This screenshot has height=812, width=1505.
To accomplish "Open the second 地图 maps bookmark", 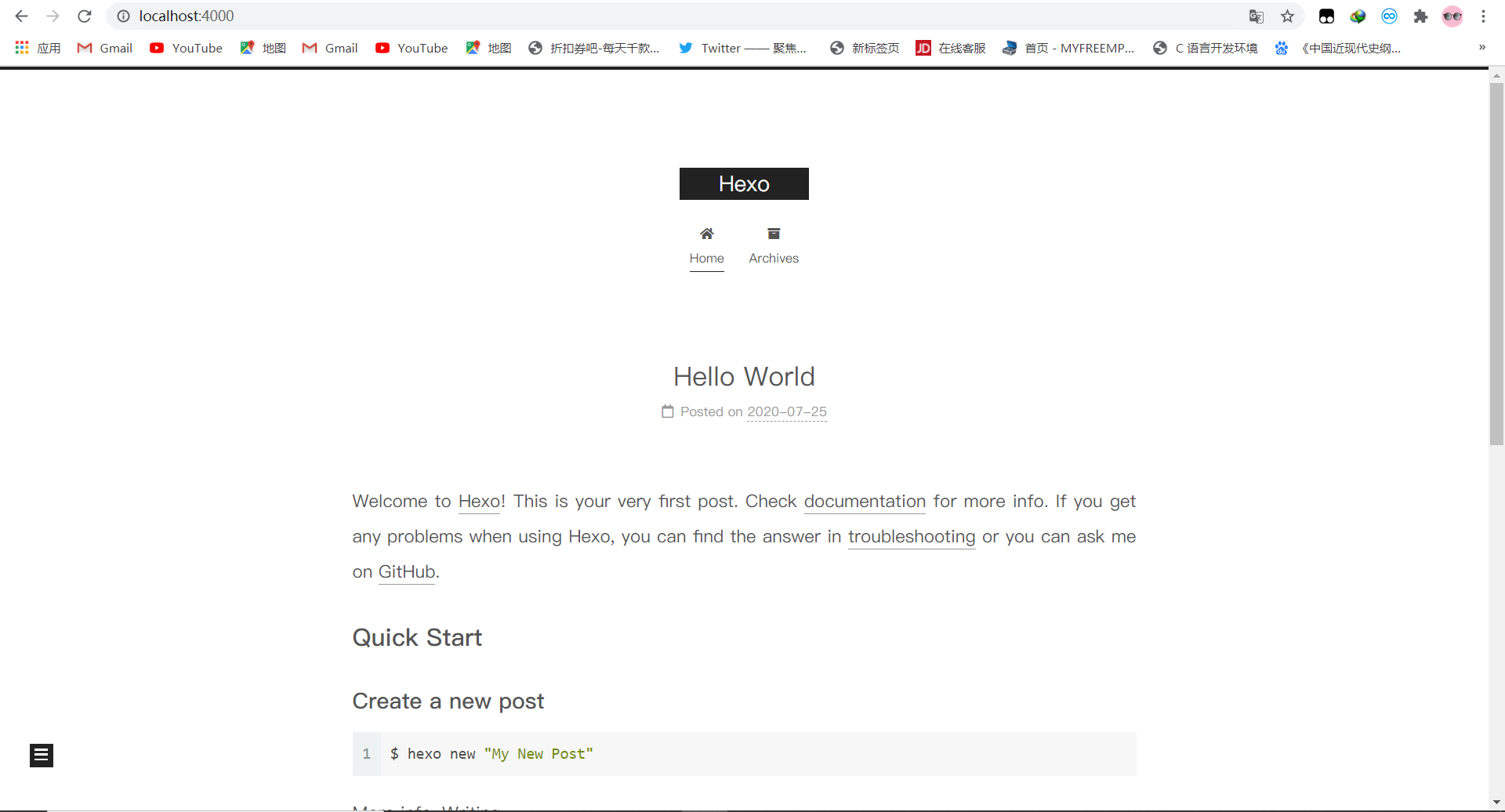I will pyautogui.click(x=488, y=48).
